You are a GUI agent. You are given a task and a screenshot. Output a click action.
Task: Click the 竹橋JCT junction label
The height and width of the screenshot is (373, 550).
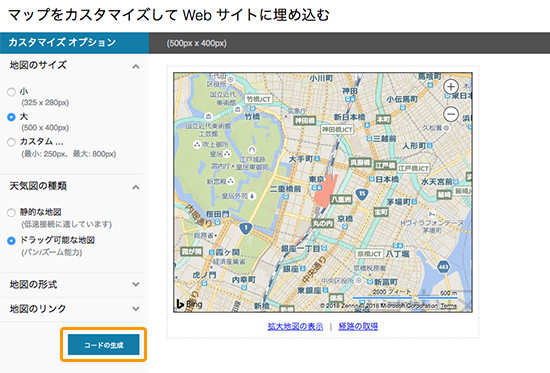click(259, 99)
